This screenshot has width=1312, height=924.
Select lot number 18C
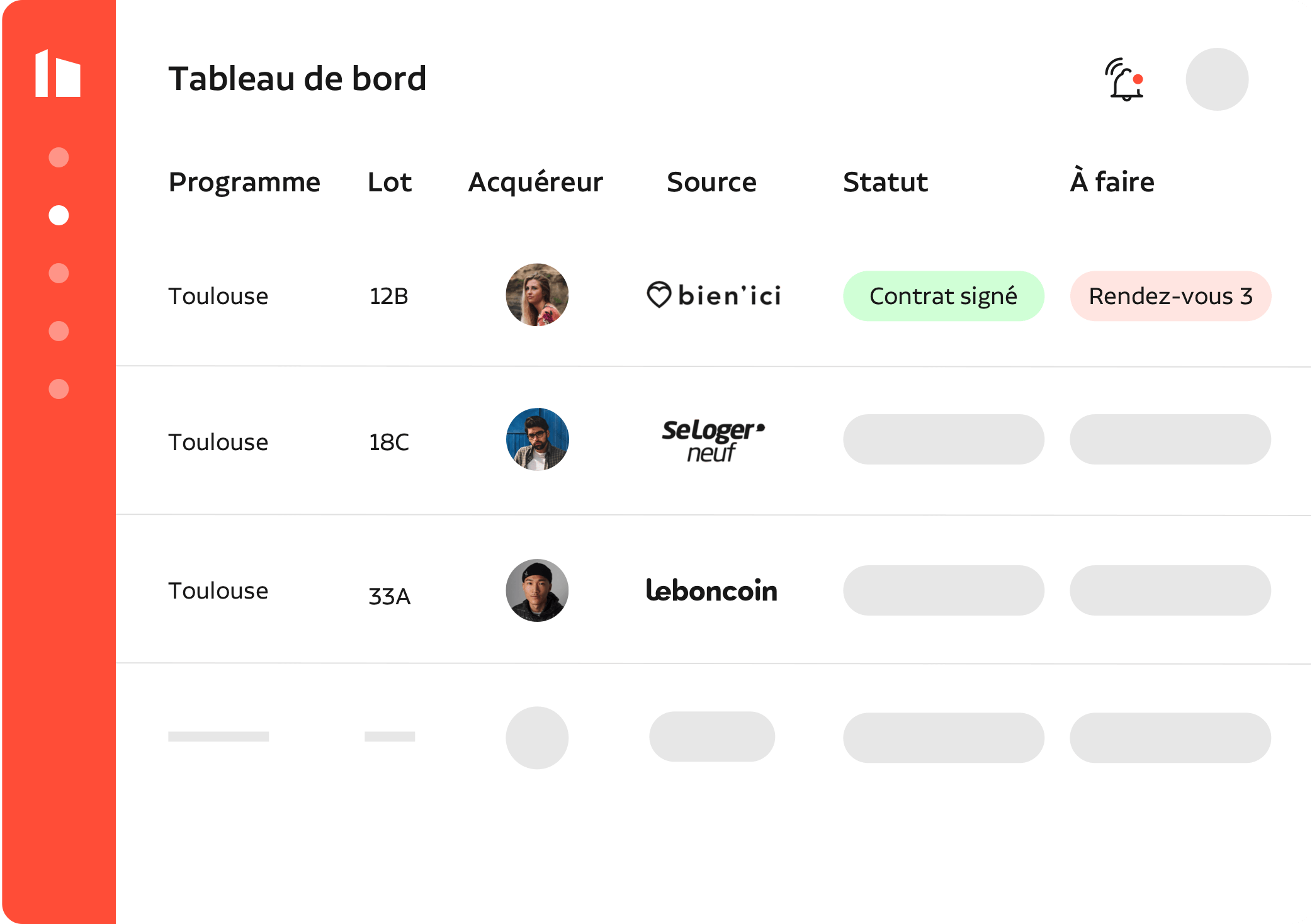(x=389, y=442)
